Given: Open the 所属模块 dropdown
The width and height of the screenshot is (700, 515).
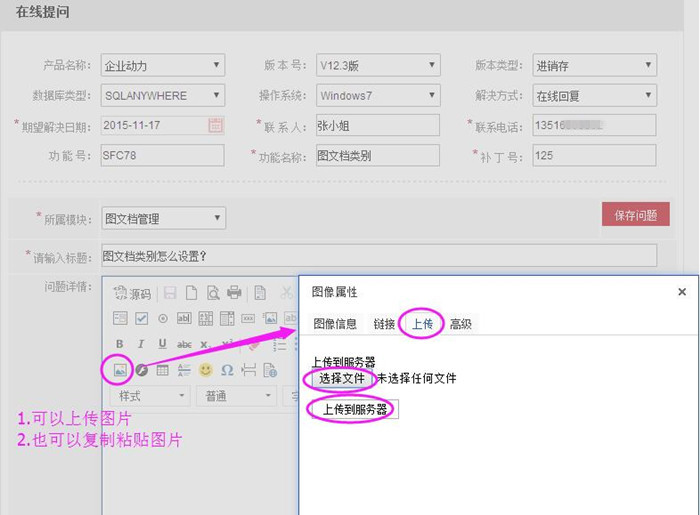Looking at the screenshot, I should (x=163, y=218).
